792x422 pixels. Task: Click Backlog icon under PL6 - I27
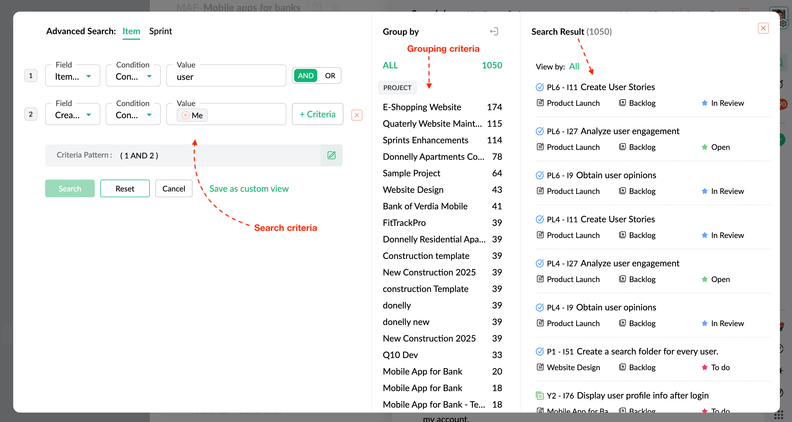(622, 147)
